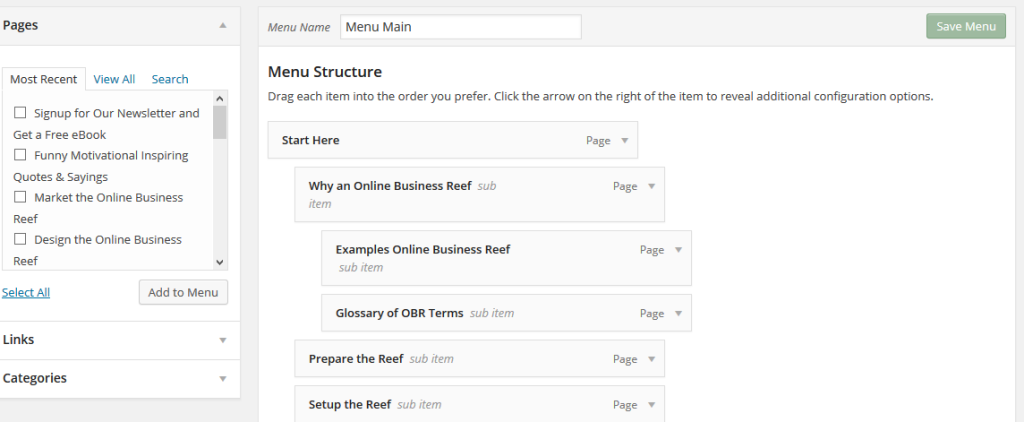The height and width of the screenshot is (422, 1024).
Task: Tick Design the Online Business Reef checkbox
Action: [20, 239]
